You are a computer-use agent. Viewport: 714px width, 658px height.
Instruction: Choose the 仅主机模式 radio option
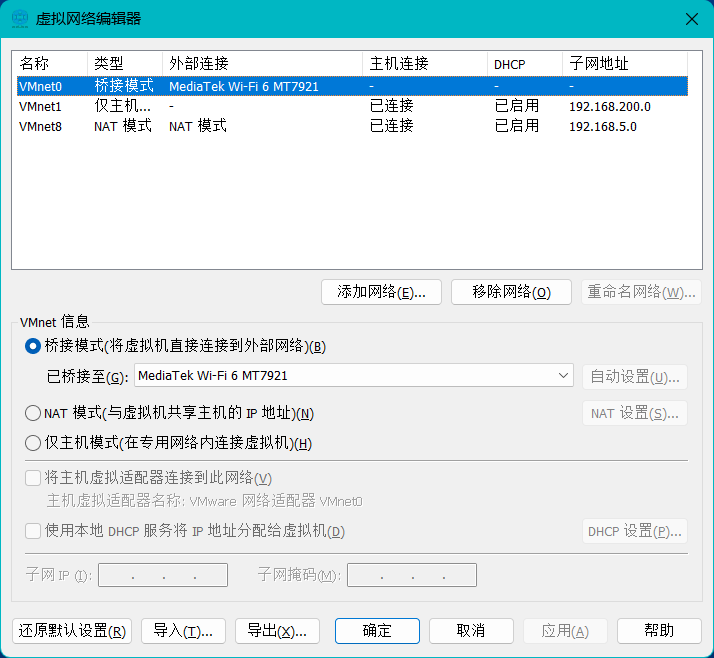click(x=33, y=443)
